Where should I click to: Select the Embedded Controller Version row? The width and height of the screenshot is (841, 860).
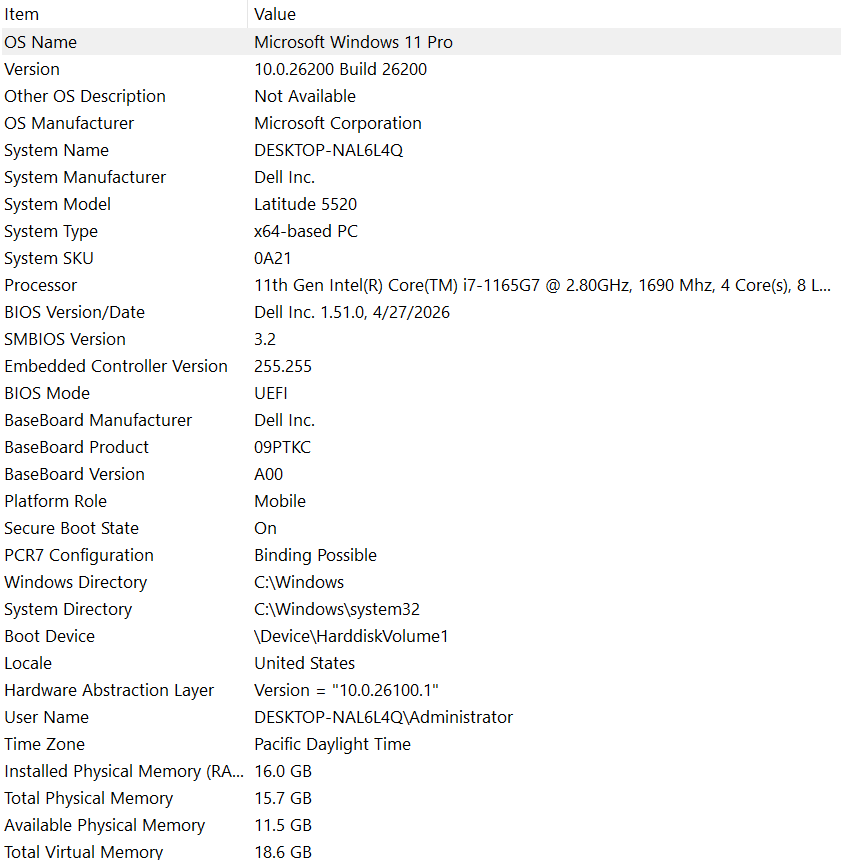pos(421,366)
